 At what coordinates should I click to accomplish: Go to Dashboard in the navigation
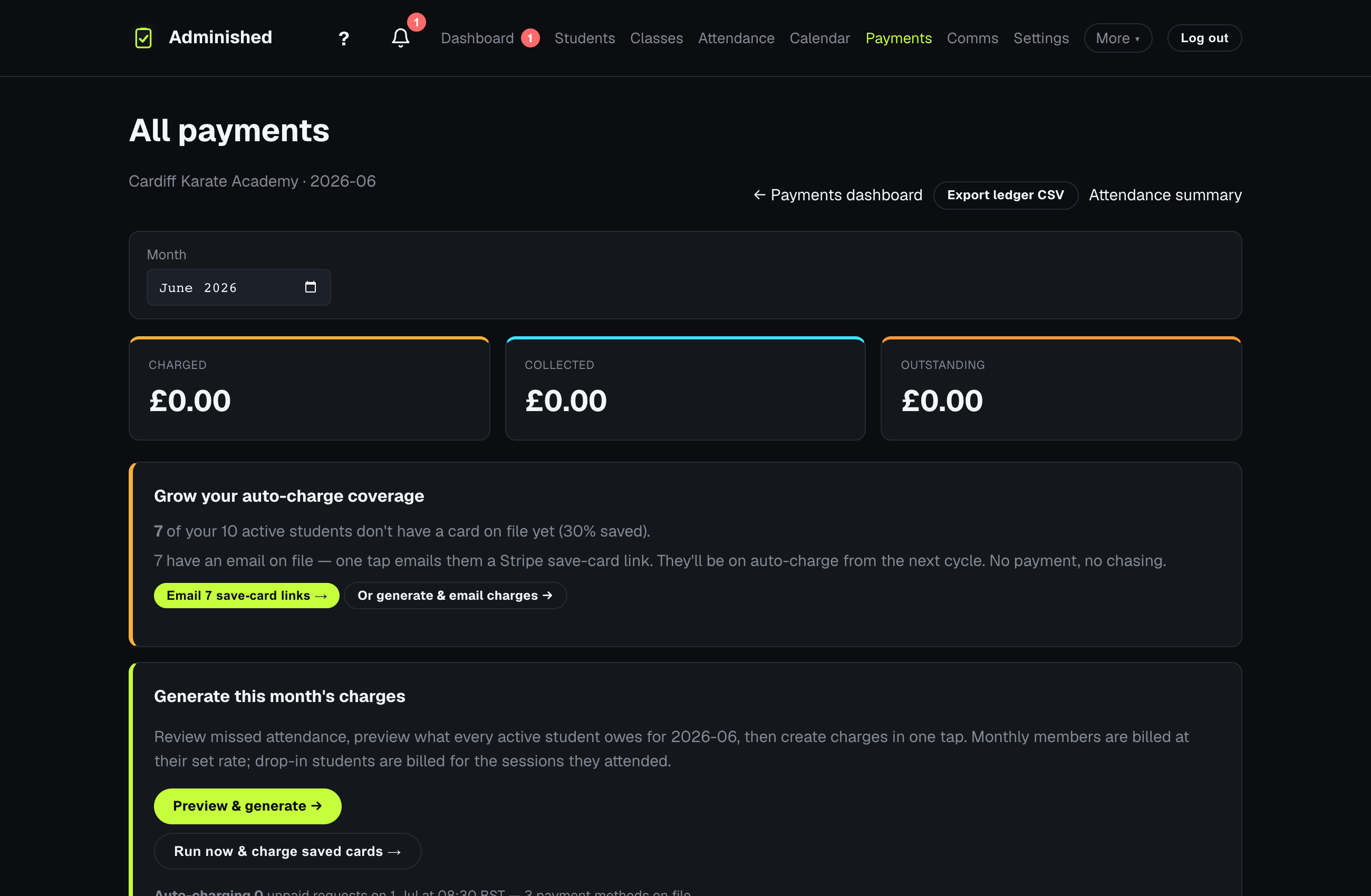coord(477,38)
